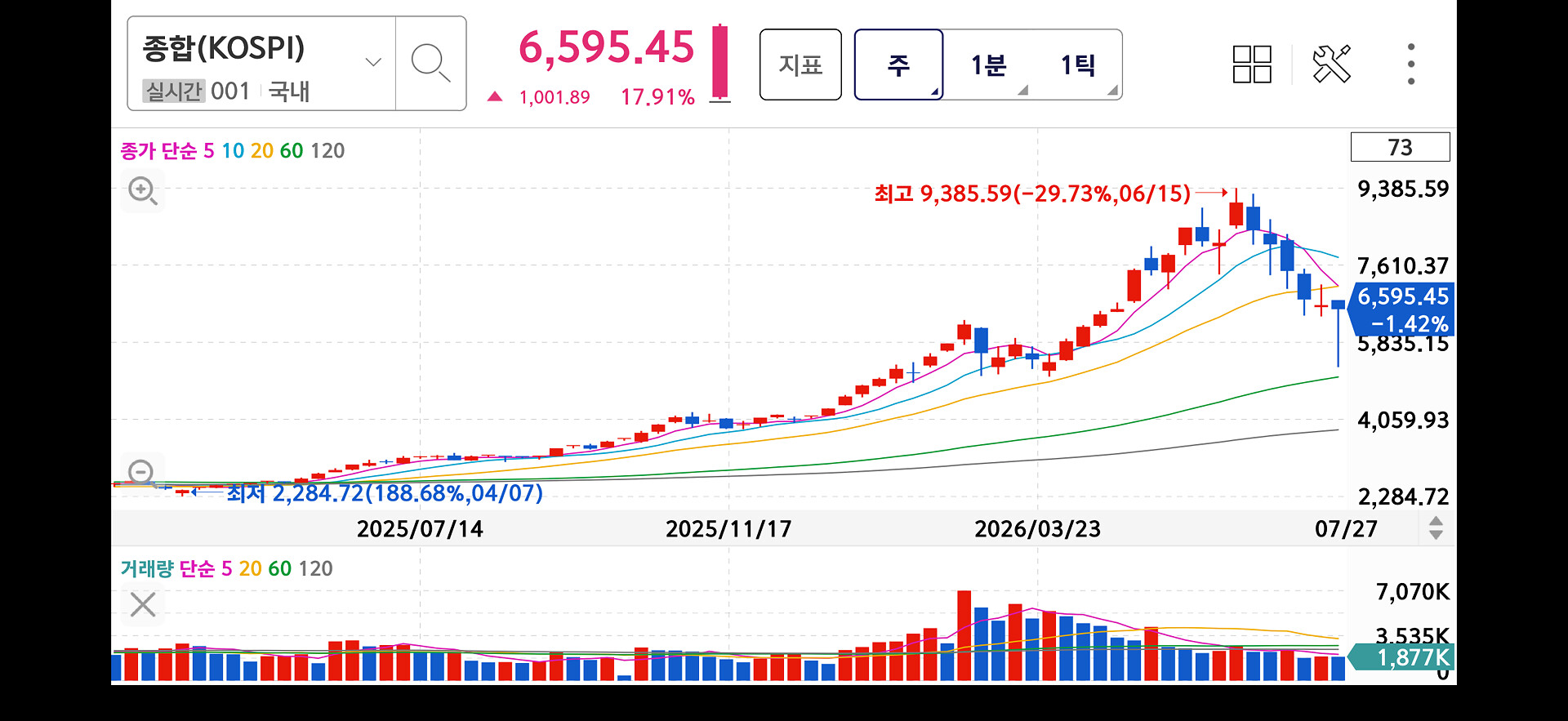The image size is (1568, 721).
Task: Open chart tools settings wrench icon
Action: click(1331, 64)
